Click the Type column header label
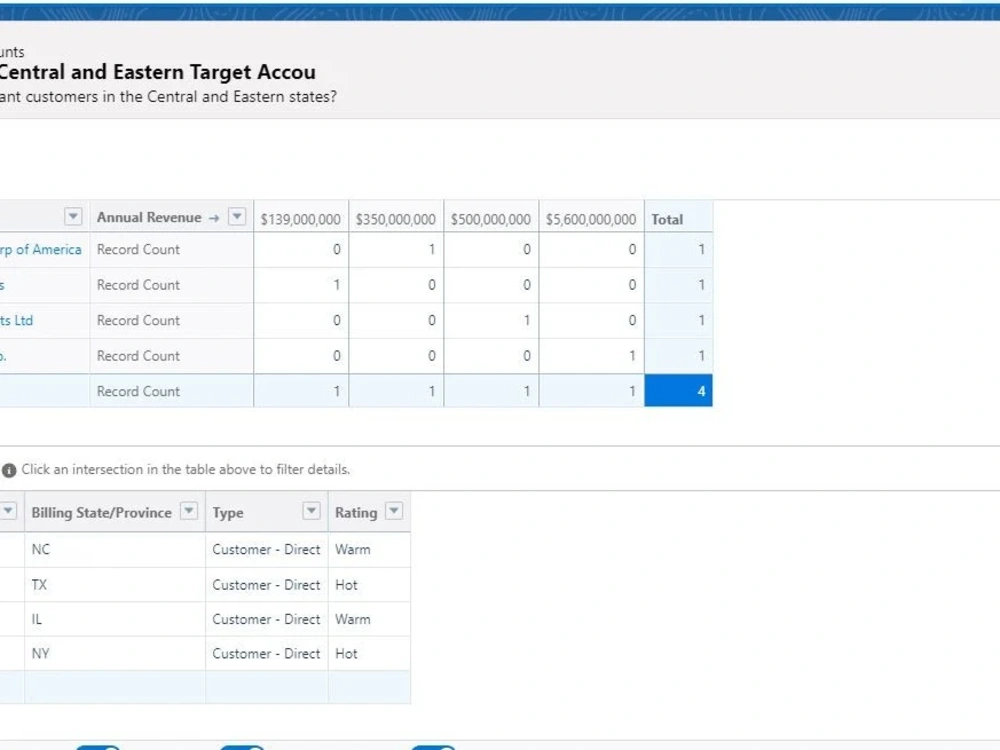Viewport: 1000px width, 750px height. [228, 513]
